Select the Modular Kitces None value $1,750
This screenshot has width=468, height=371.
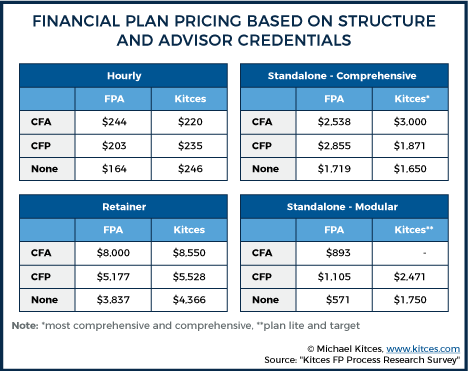410,300
